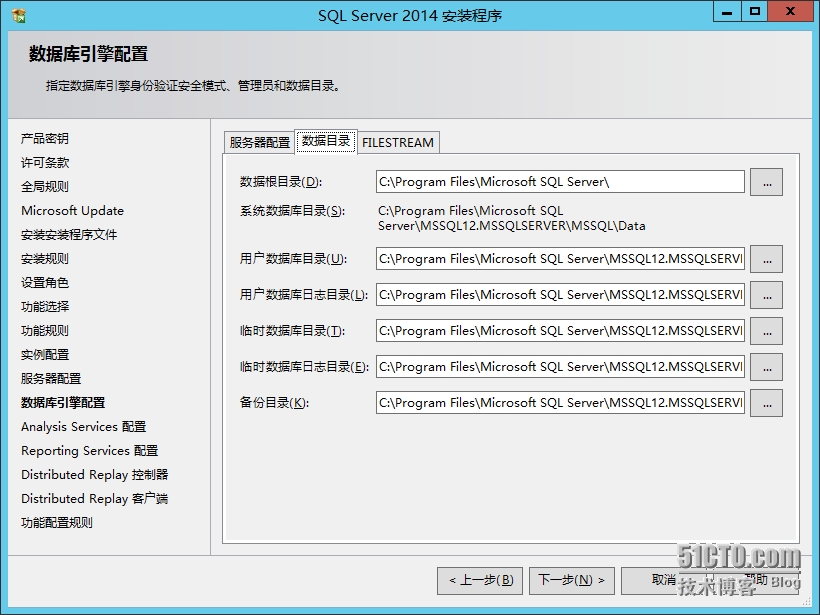This screenshot has width=820, height=615.
Task: Browse for 用户数据库日志目录 folder
Action: pos(766,295)
